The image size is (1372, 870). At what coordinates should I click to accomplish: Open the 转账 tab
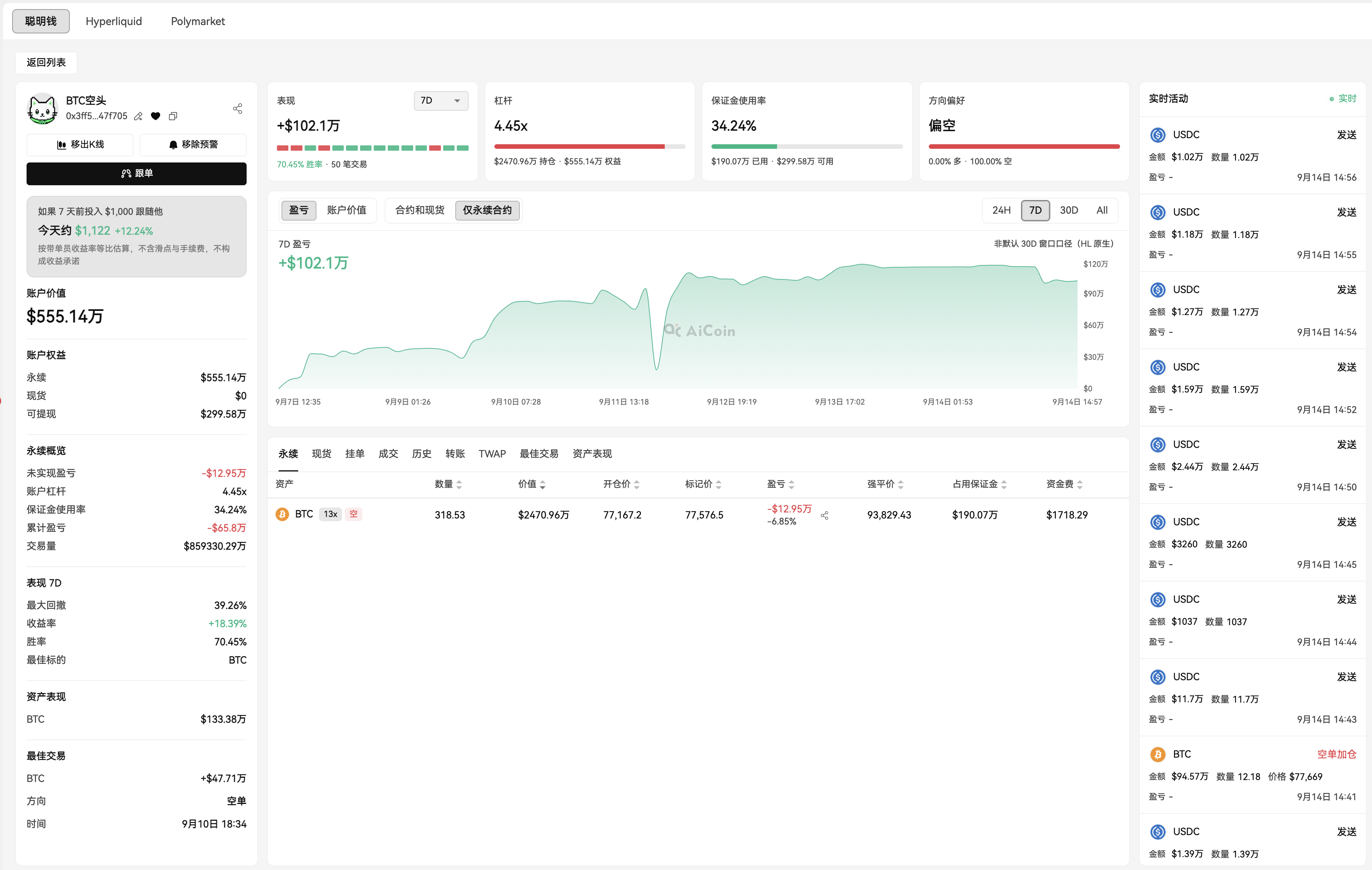pyautogui.click(x=455, y=454)
